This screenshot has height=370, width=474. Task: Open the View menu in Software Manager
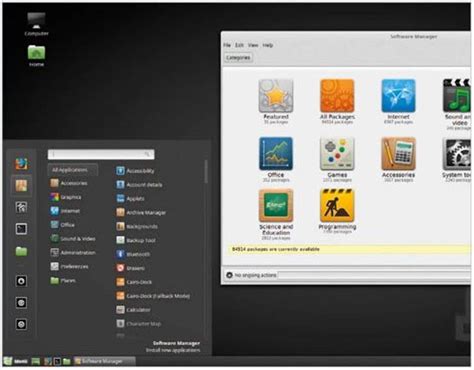click(253, 45)
